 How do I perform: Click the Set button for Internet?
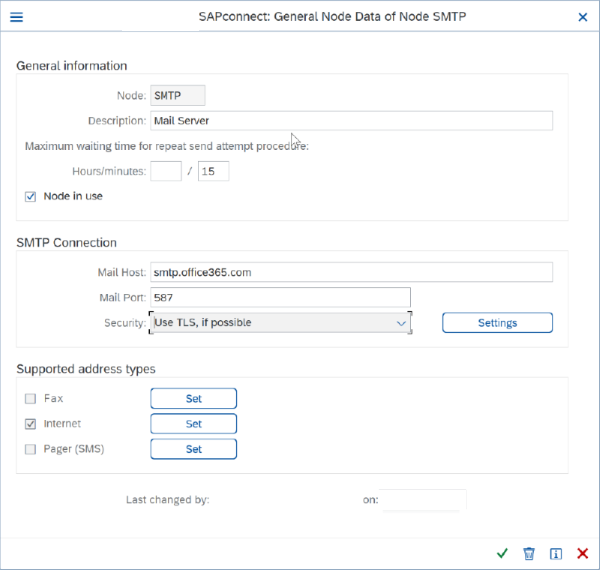coord(194,424)
